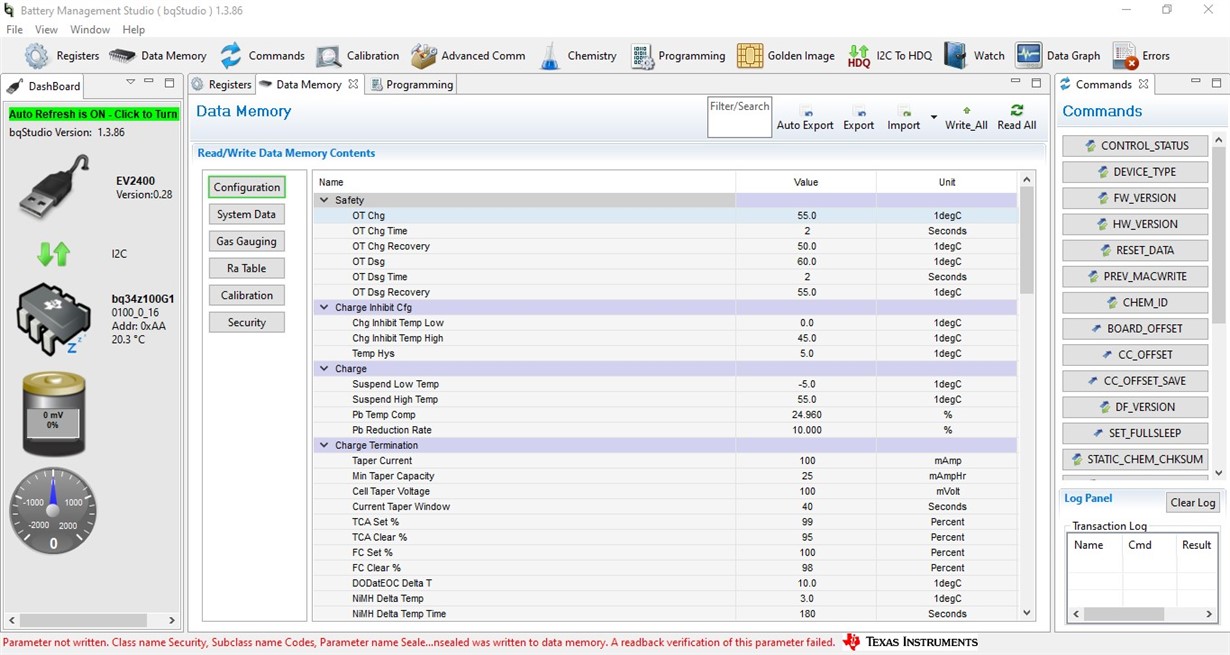Switch to the Registers tab
This screenshot has height=655, width=1230.
click(x=221, y=85)
